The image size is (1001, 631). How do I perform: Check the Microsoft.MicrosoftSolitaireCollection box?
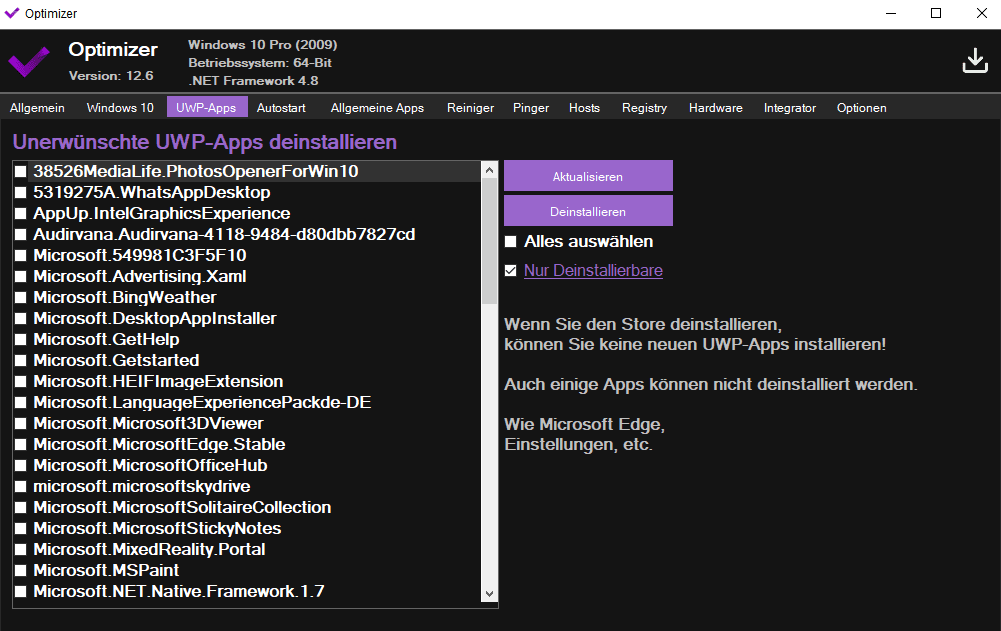point(20,508)
